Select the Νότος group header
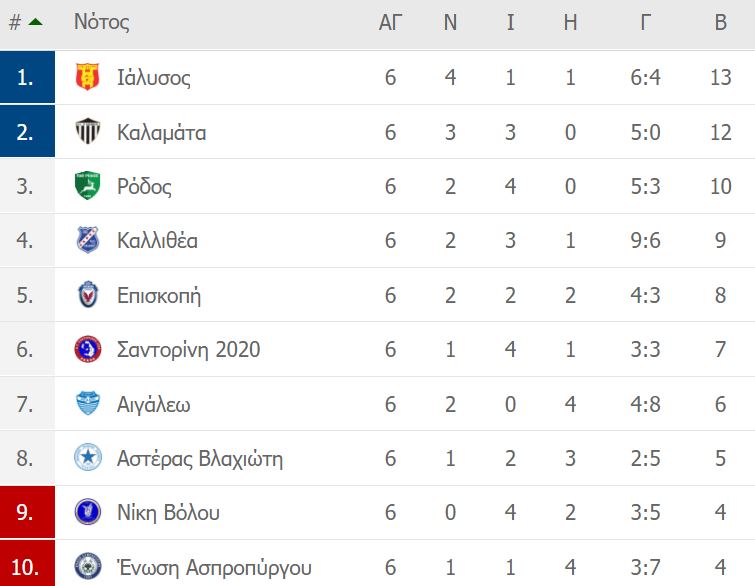The image size is (755, 586). [102, 22]
